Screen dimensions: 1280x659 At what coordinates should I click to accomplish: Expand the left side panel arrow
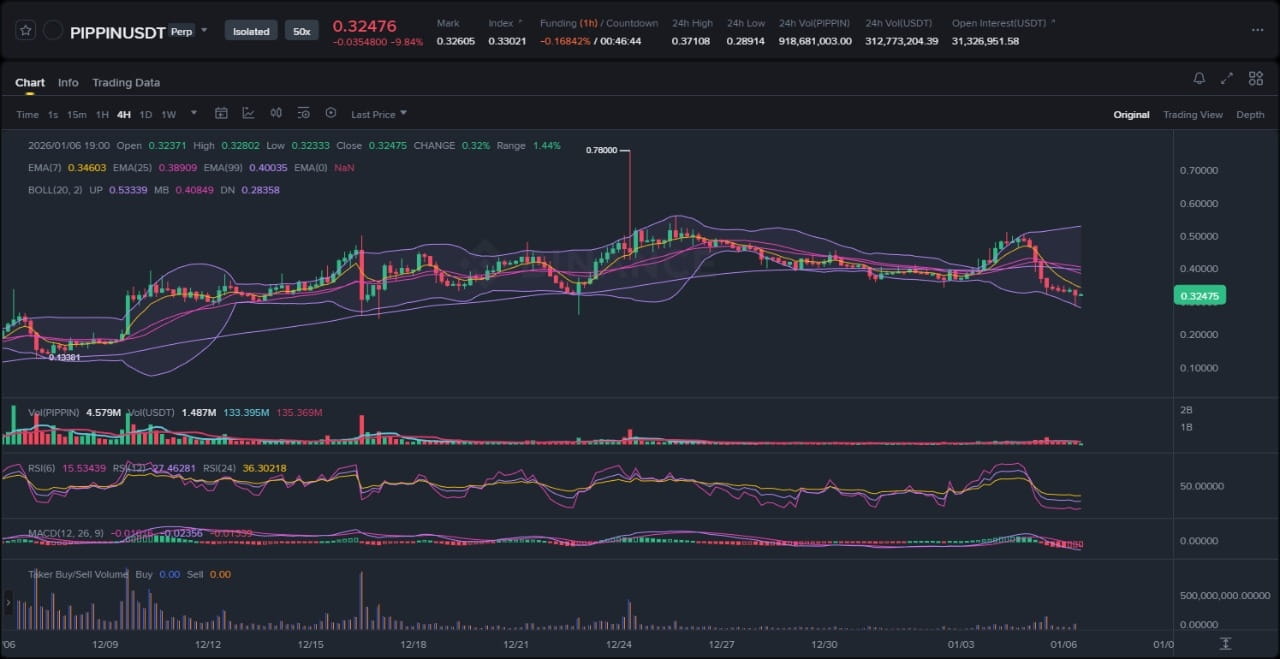[x=9, y=603]
